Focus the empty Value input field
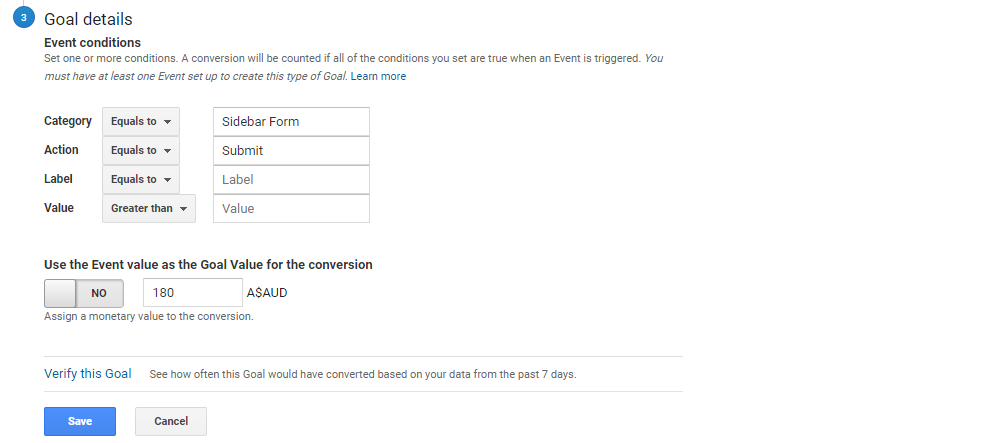 pyautogui.click(x=291, y=208)
